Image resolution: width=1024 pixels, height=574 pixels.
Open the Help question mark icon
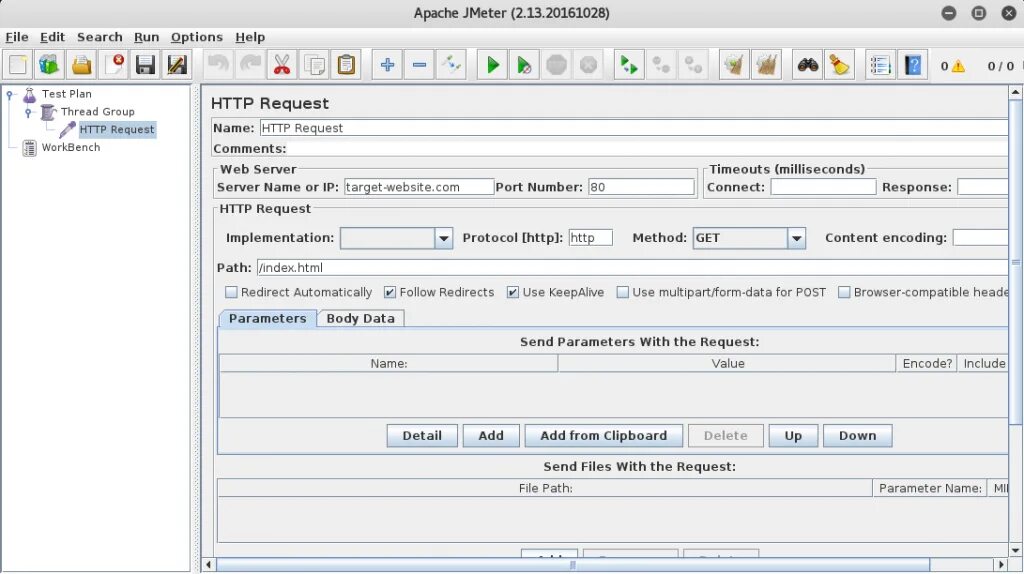click(x=912, y=65)
